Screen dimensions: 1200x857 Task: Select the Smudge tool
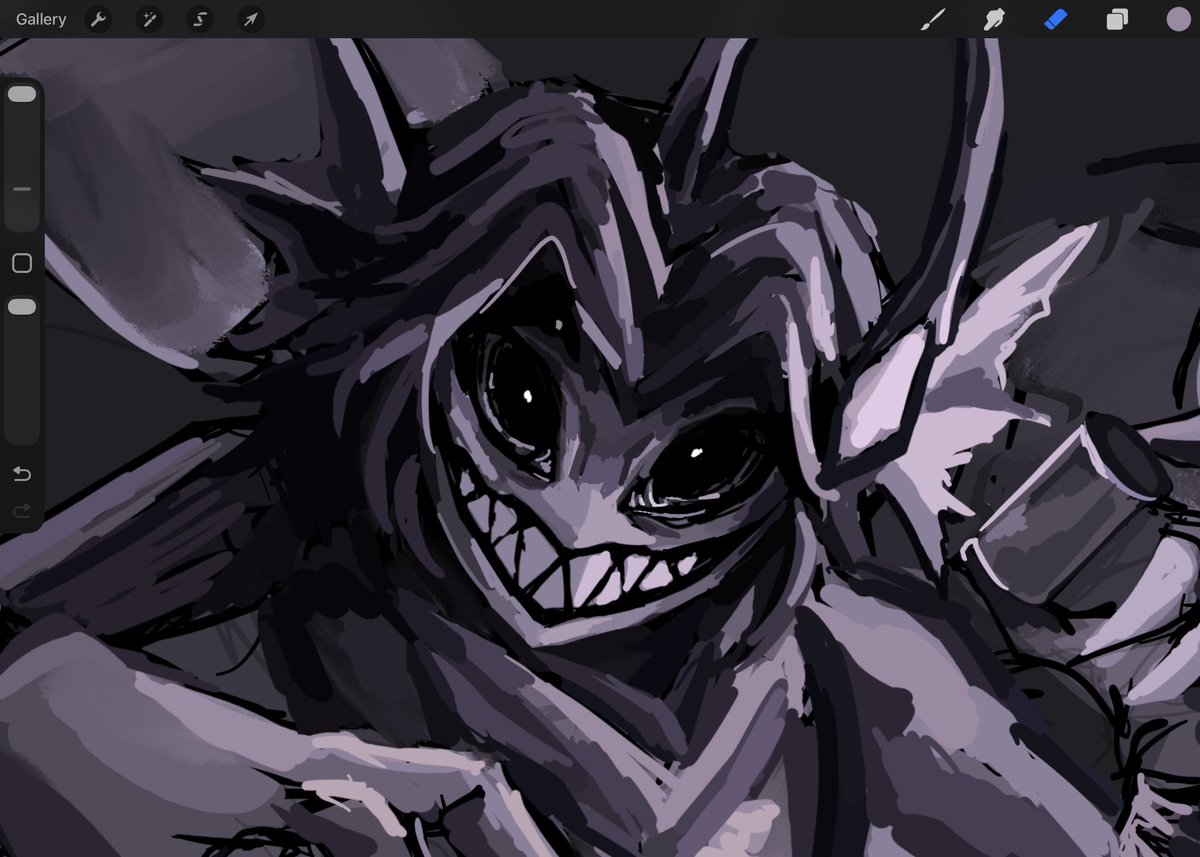(x=994, y=19)
